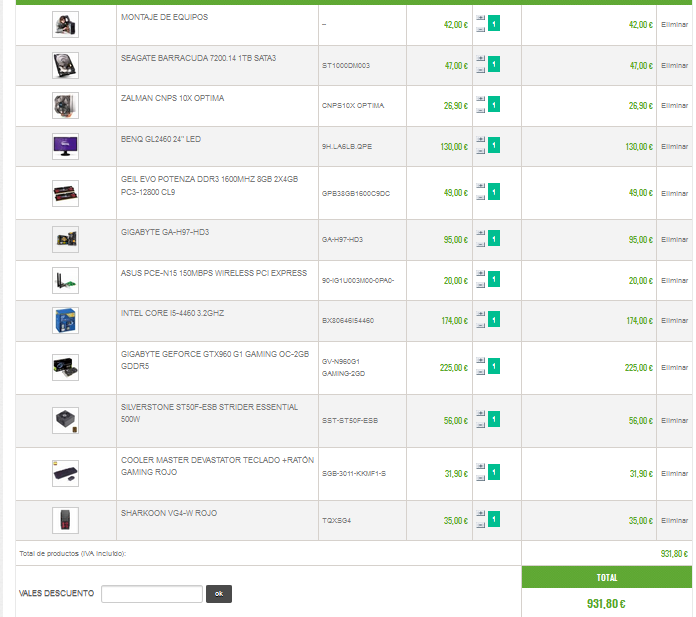Decrease quantity of BenQ GL2460 monitor
The height and width of the screenshot is (617, 696).
pyautogui.click(x=480, y=151)
